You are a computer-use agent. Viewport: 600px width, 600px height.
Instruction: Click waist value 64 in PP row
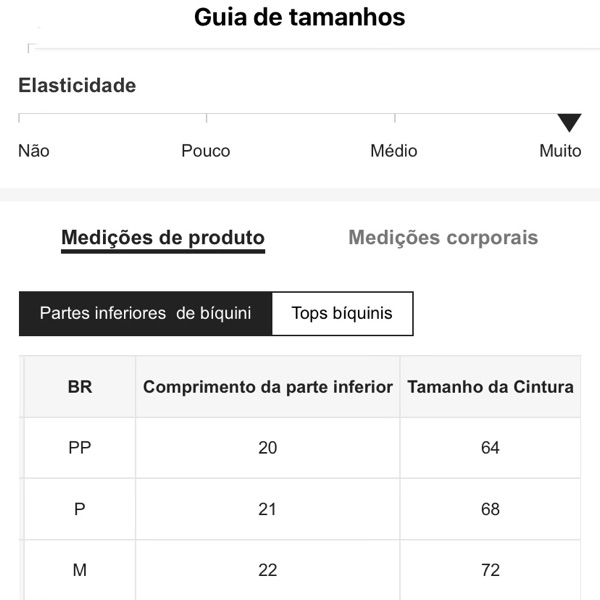[490, 448]
